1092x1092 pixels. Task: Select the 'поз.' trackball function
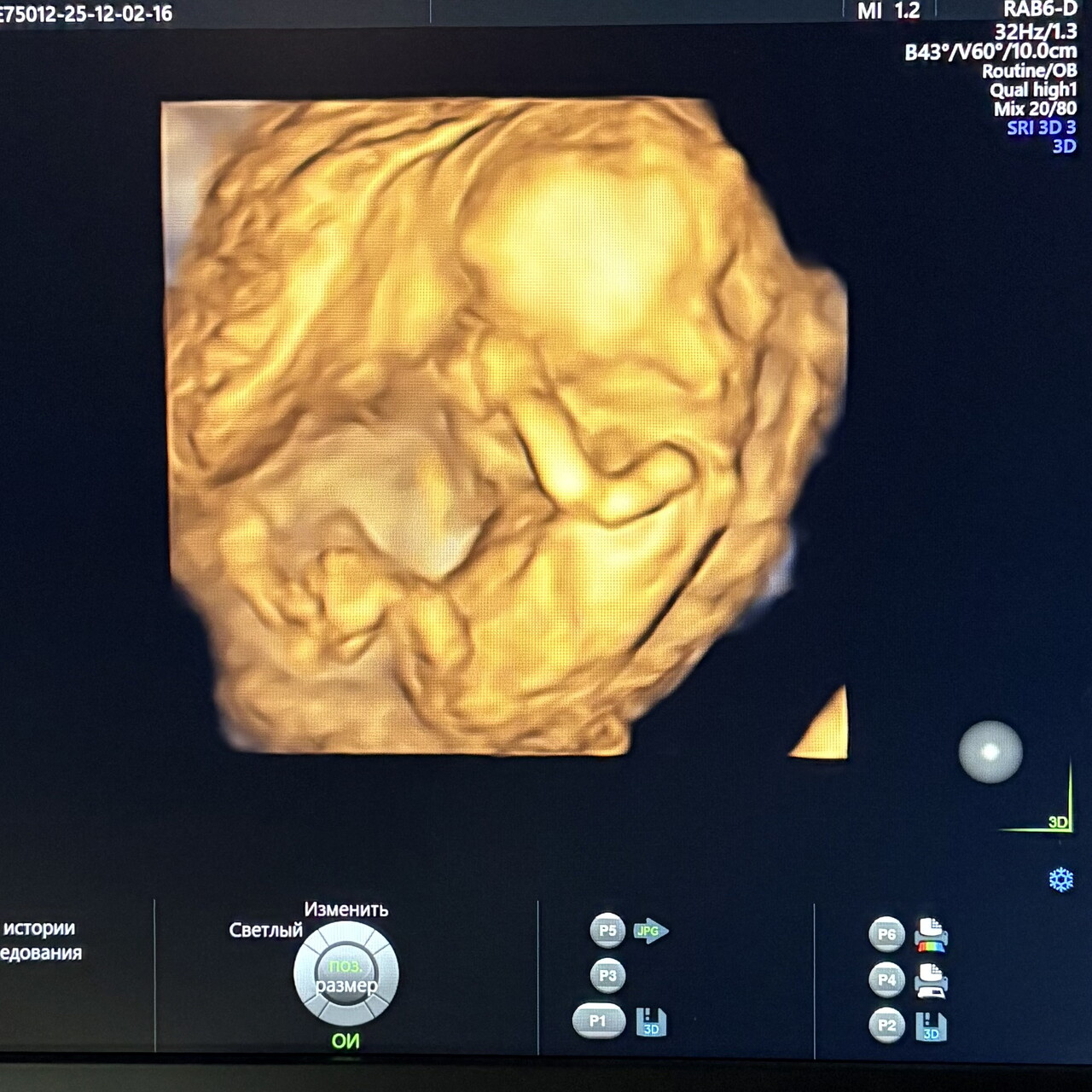pos(346,967)
